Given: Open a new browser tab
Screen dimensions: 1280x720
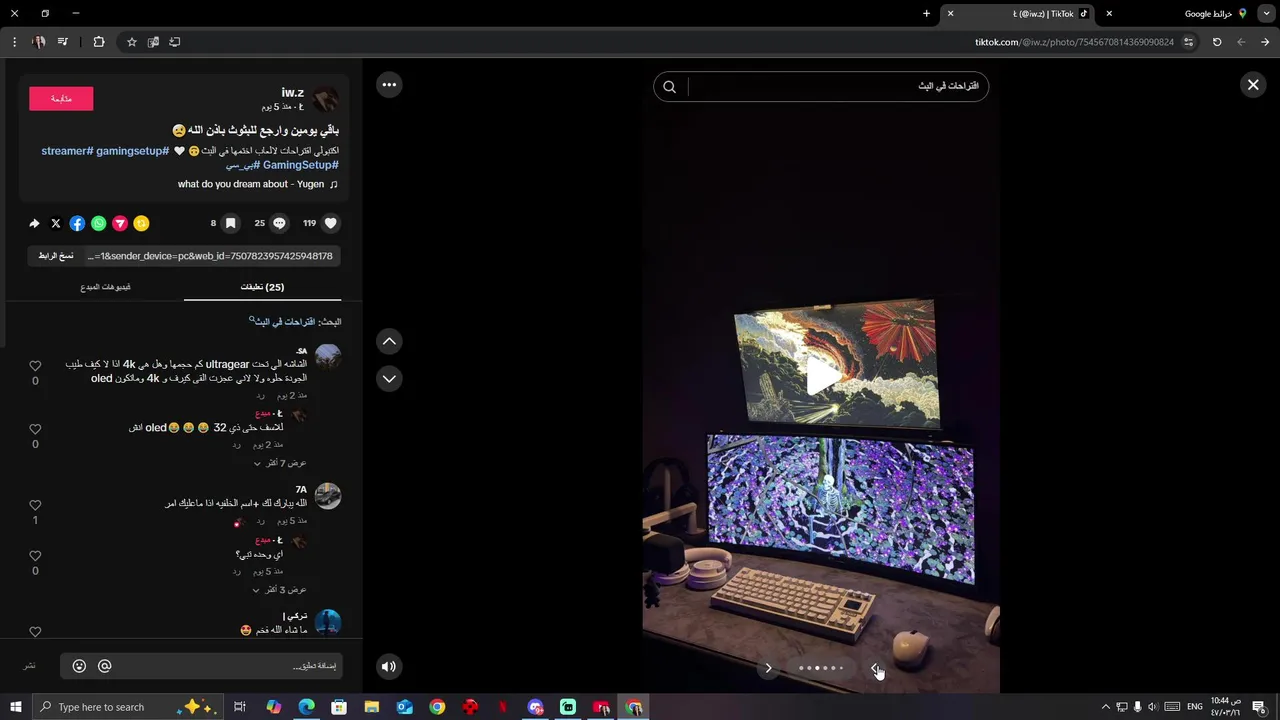Looking at the screenshot, I should 926,14.
